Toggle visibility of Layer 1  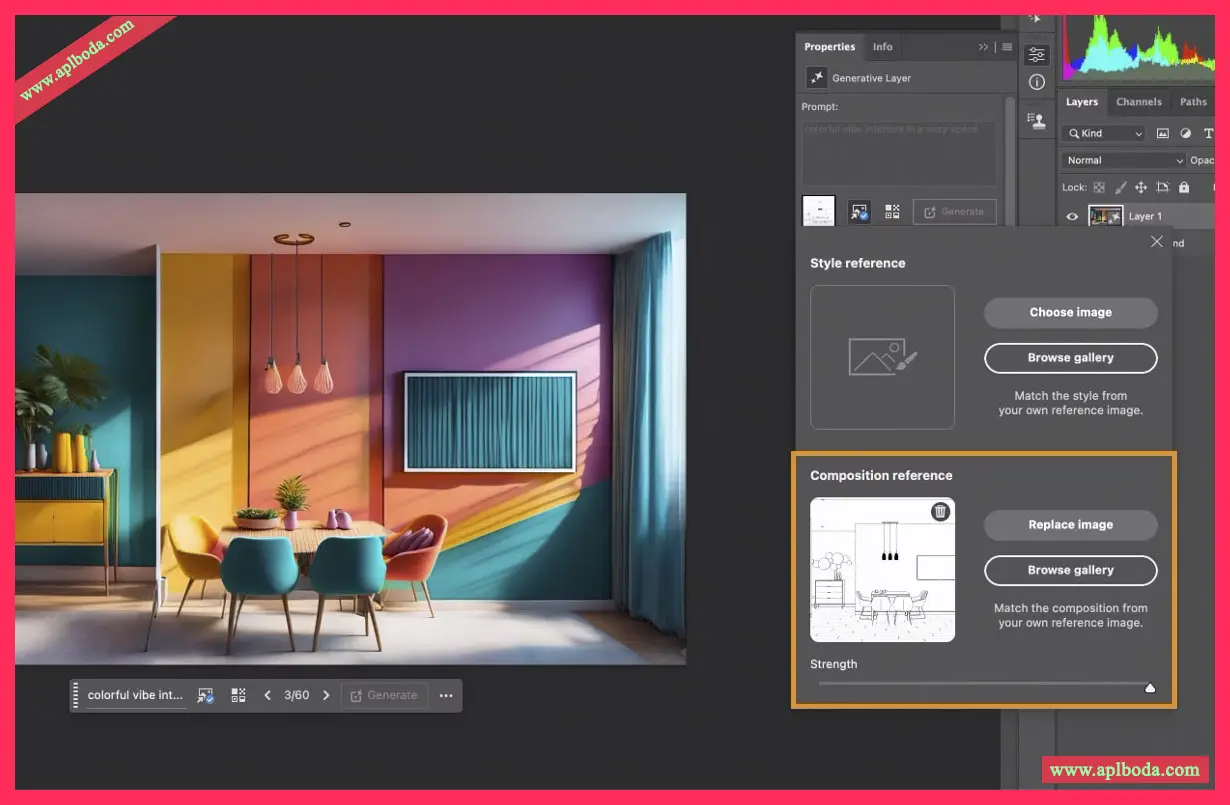pos(1072,216)
